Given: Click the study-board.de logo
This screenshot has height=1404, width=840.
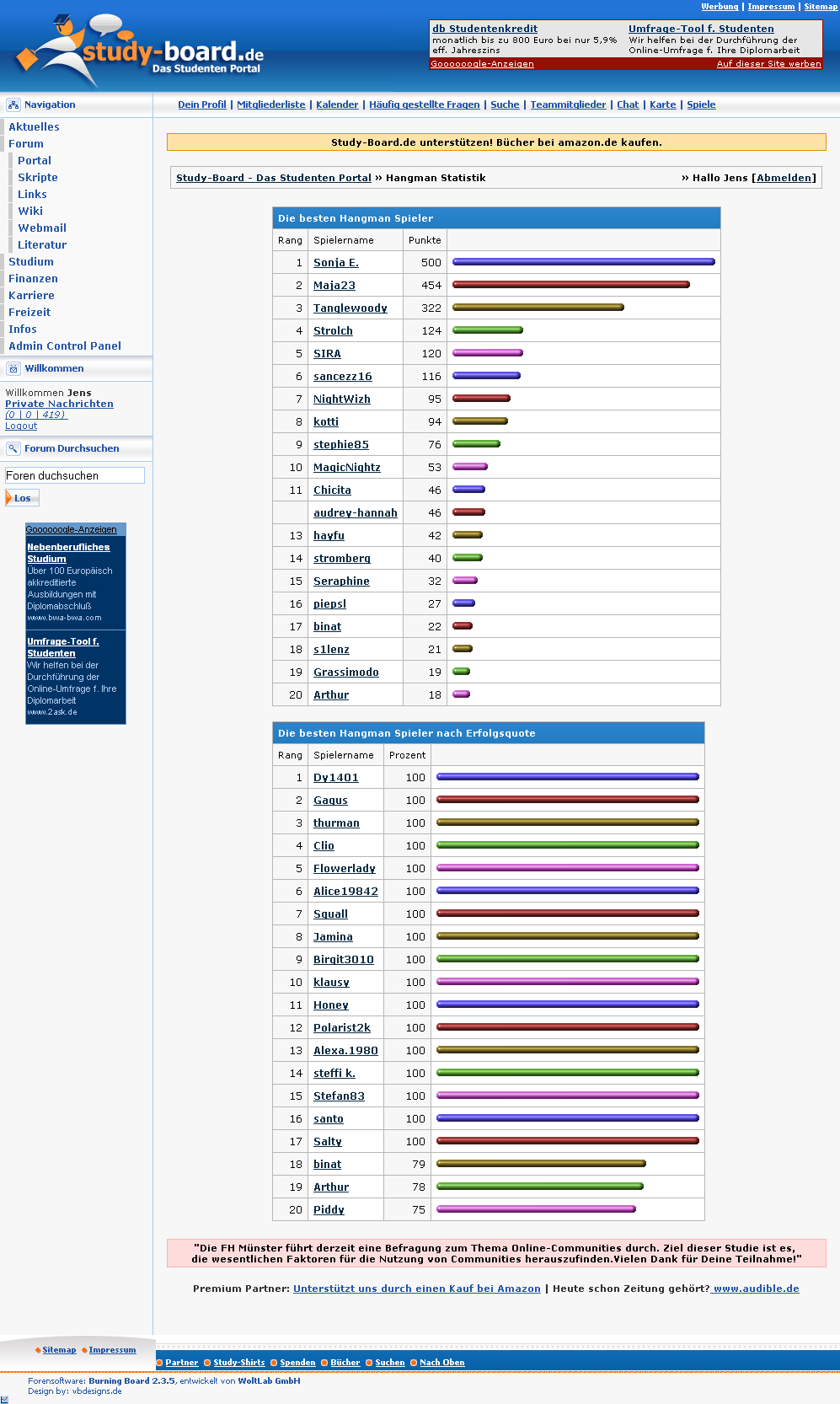Looking at the screenshot, I should 139,52.
